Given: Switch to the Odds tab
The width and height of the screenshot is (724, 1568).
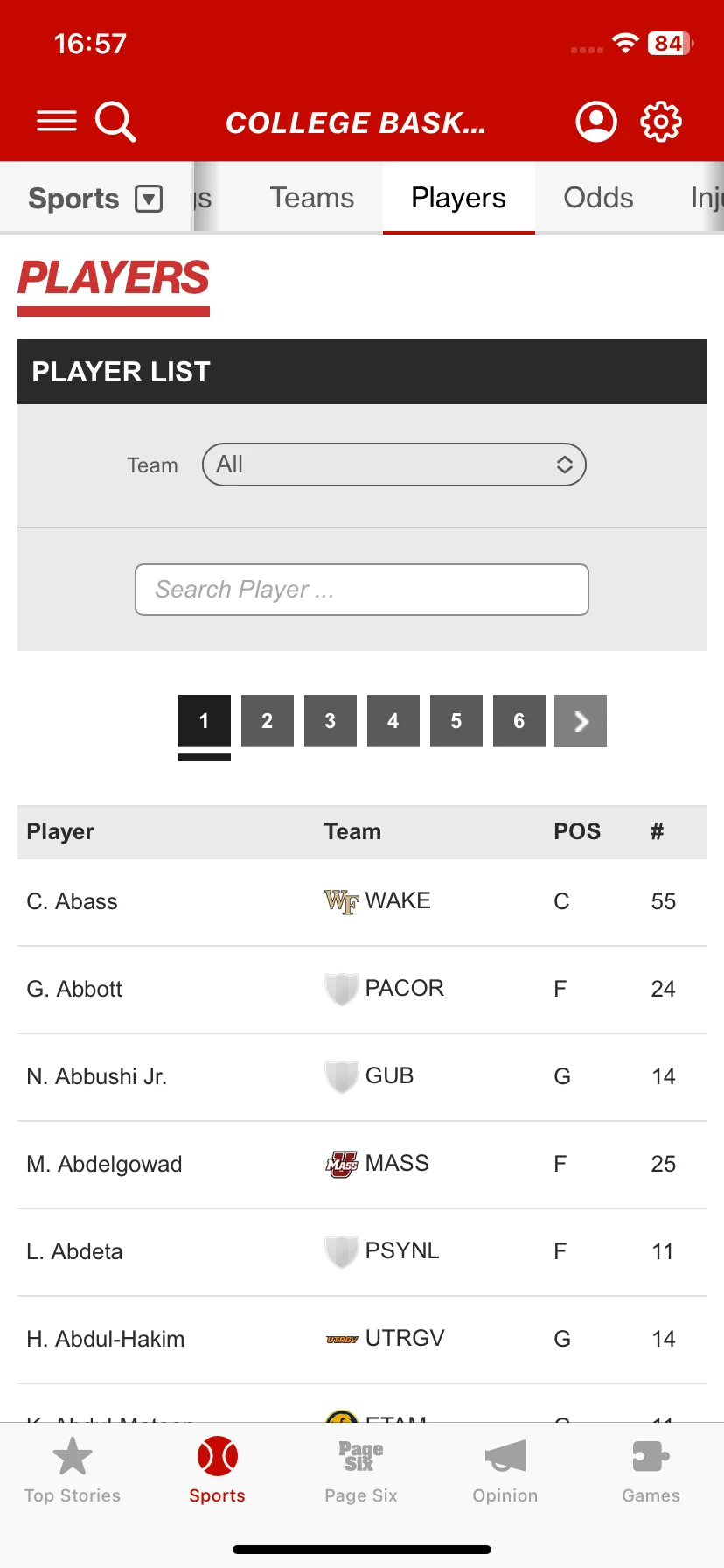Looking at the screenshot, I should 598,198.
